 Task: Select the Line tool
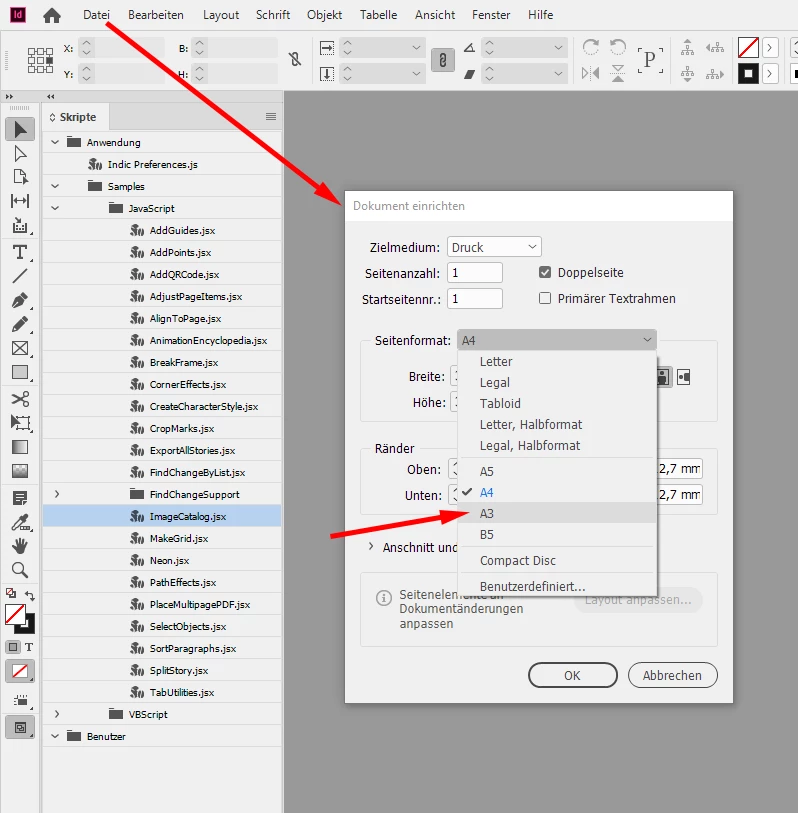coord(20,276)
